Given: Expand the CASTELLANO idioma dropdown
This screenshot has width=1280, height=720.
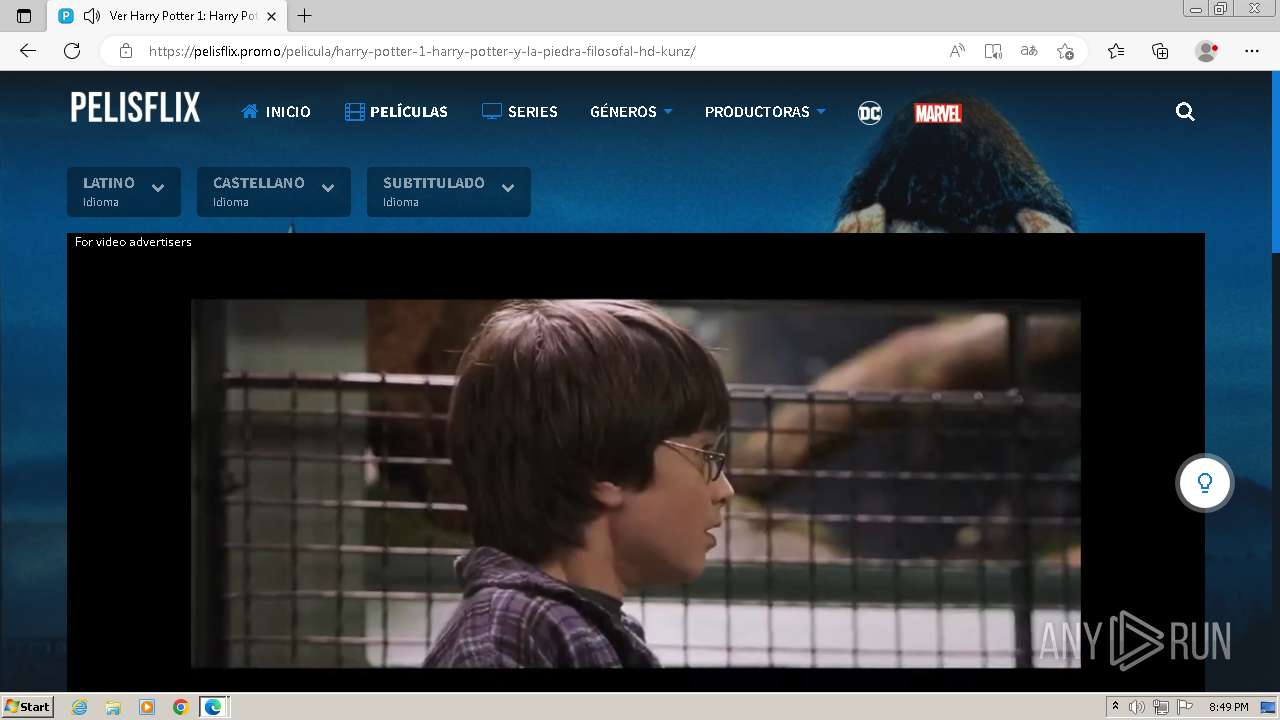Looking at the screenshot, I should 274,191.
